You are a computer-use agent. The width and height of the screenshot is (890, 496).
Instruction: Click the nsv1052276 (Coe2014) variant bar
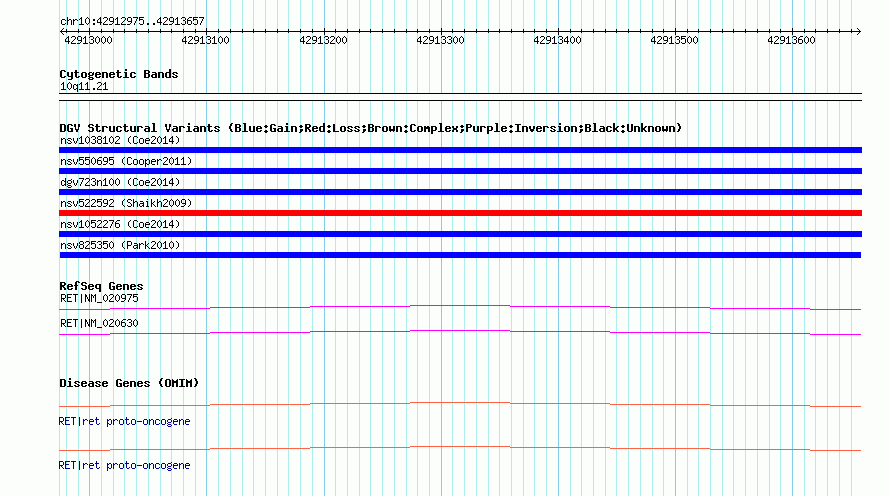click(460, 234)
